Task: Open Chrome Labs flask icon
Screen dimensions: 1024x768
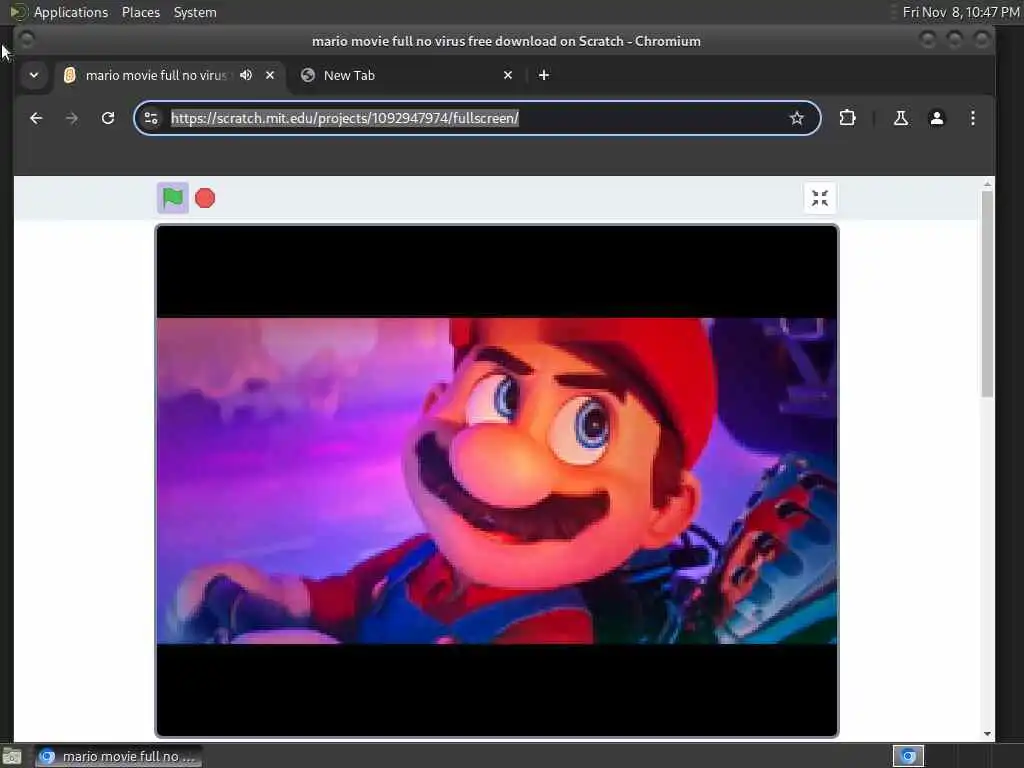Action: coord(901,118)
